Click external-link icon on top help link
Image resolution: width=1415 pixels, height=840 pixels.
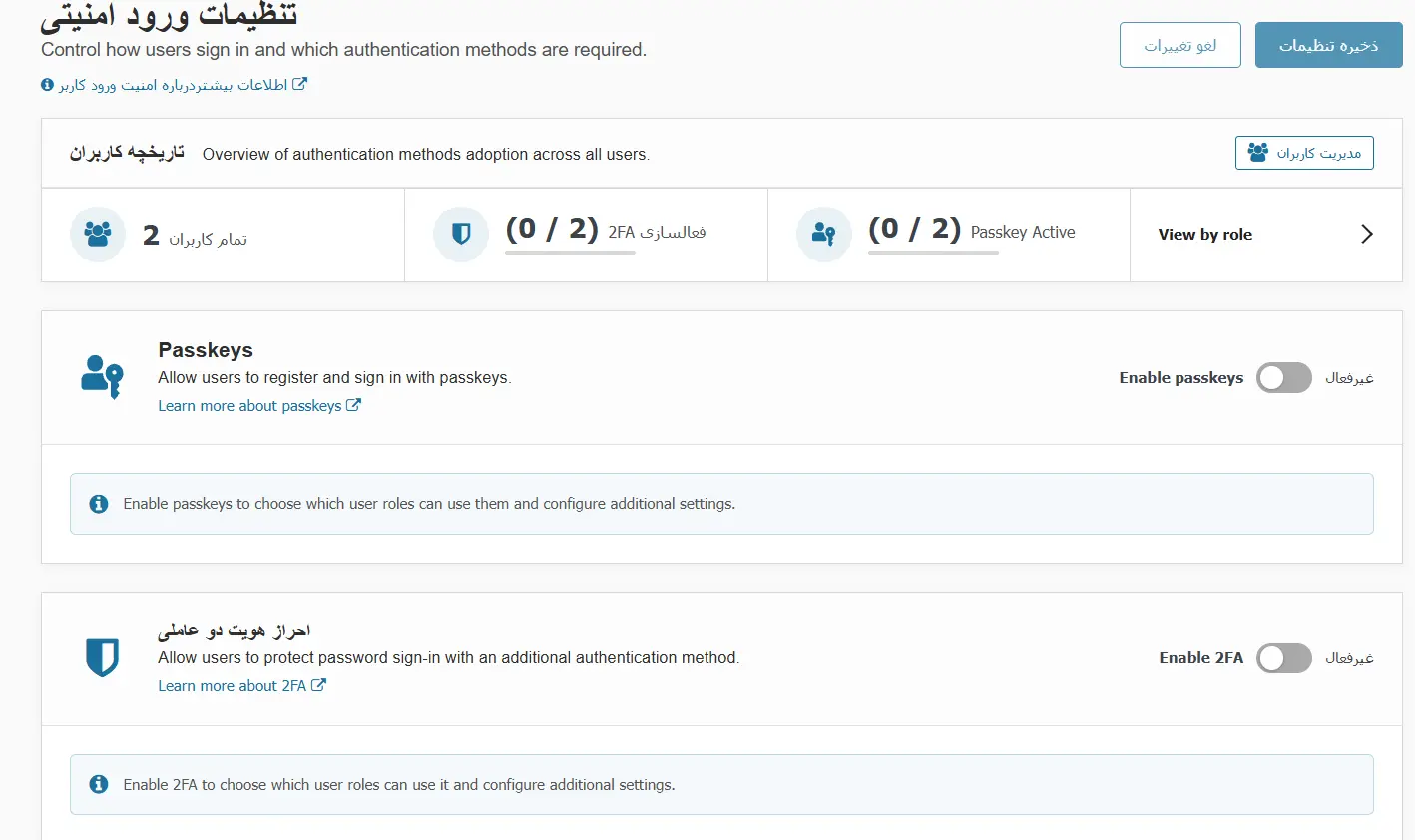point(299,84)
